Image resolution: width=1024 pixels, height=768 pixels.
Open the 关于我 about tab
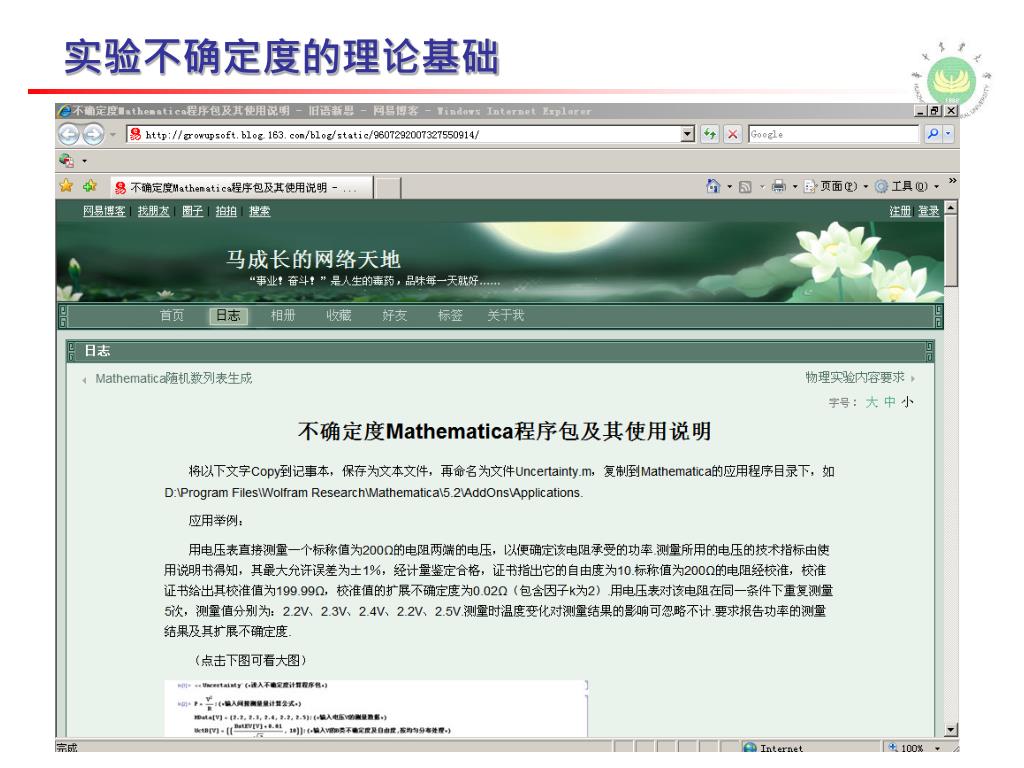[505, 315]
